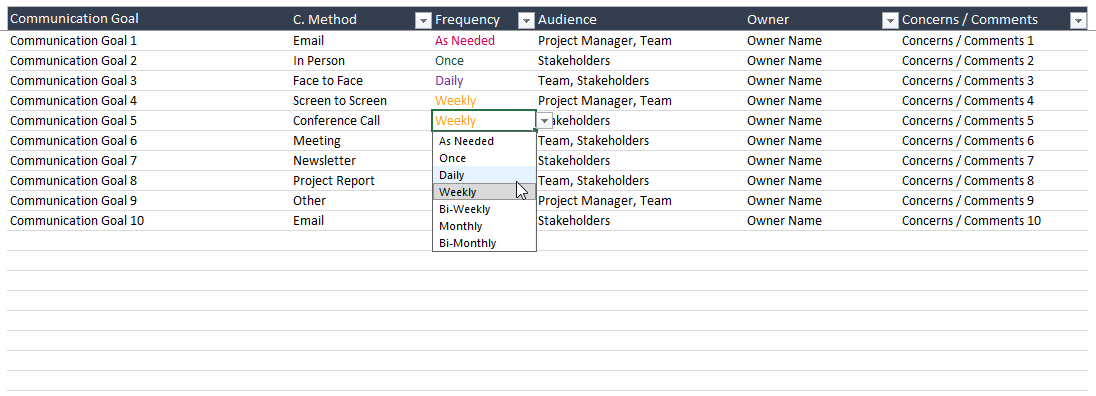
Task: Select Bi-Monthly from the dropdown list
Action: (x=484, y=243)
